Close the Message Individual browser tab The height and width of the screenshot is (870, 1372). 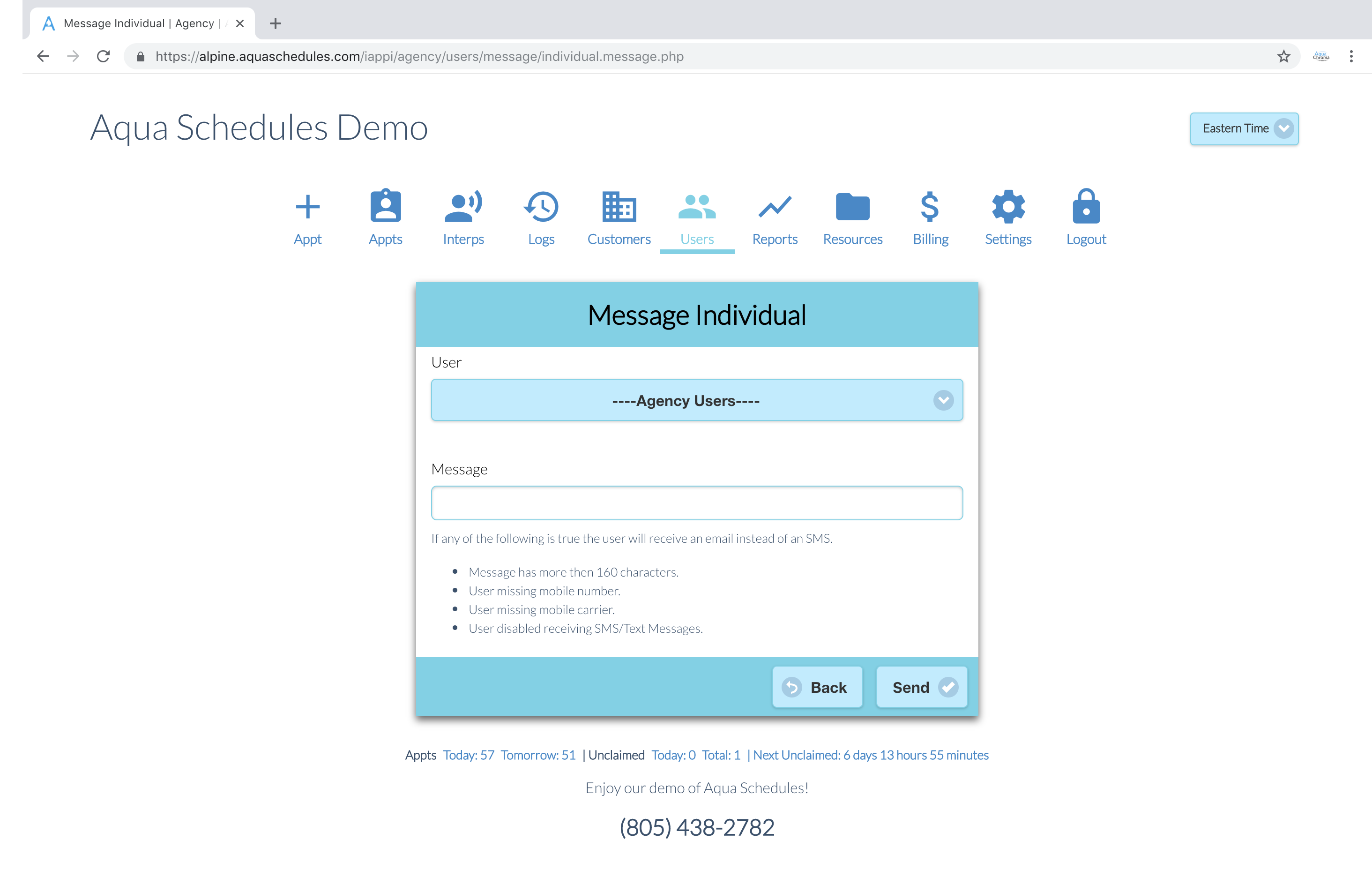pos(240,23)
